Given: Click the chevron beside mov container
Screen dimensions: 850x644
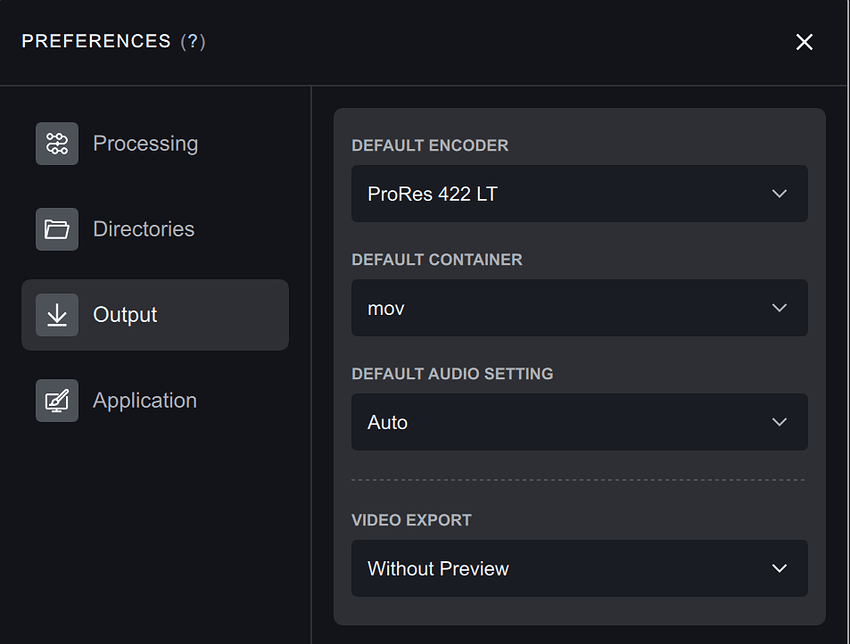Looking at the screenshot, I should click(780, 308).
